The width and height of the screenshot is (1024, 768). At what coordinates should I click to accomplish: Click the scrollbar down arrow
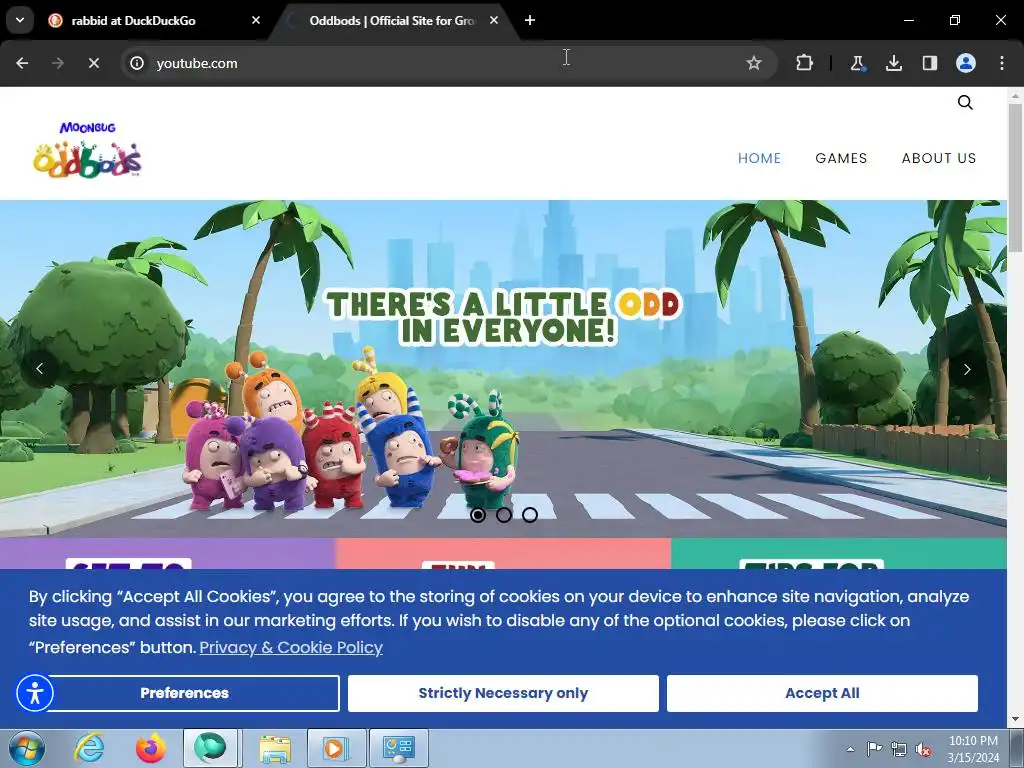1015,720
